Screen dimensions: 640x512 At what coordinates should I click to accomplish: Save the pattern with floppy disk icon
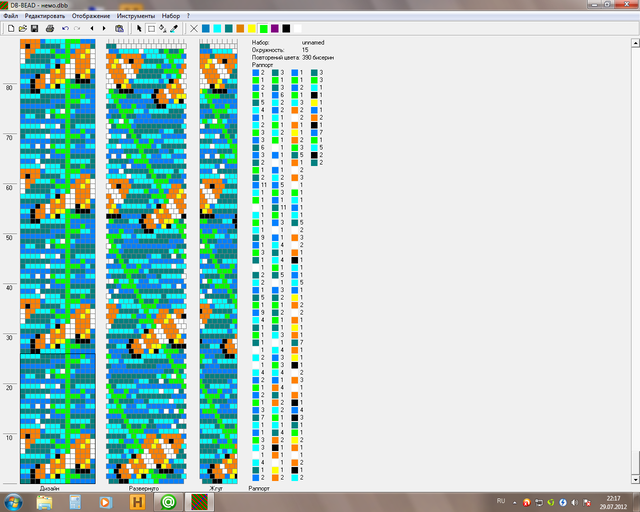click(34, 29)
